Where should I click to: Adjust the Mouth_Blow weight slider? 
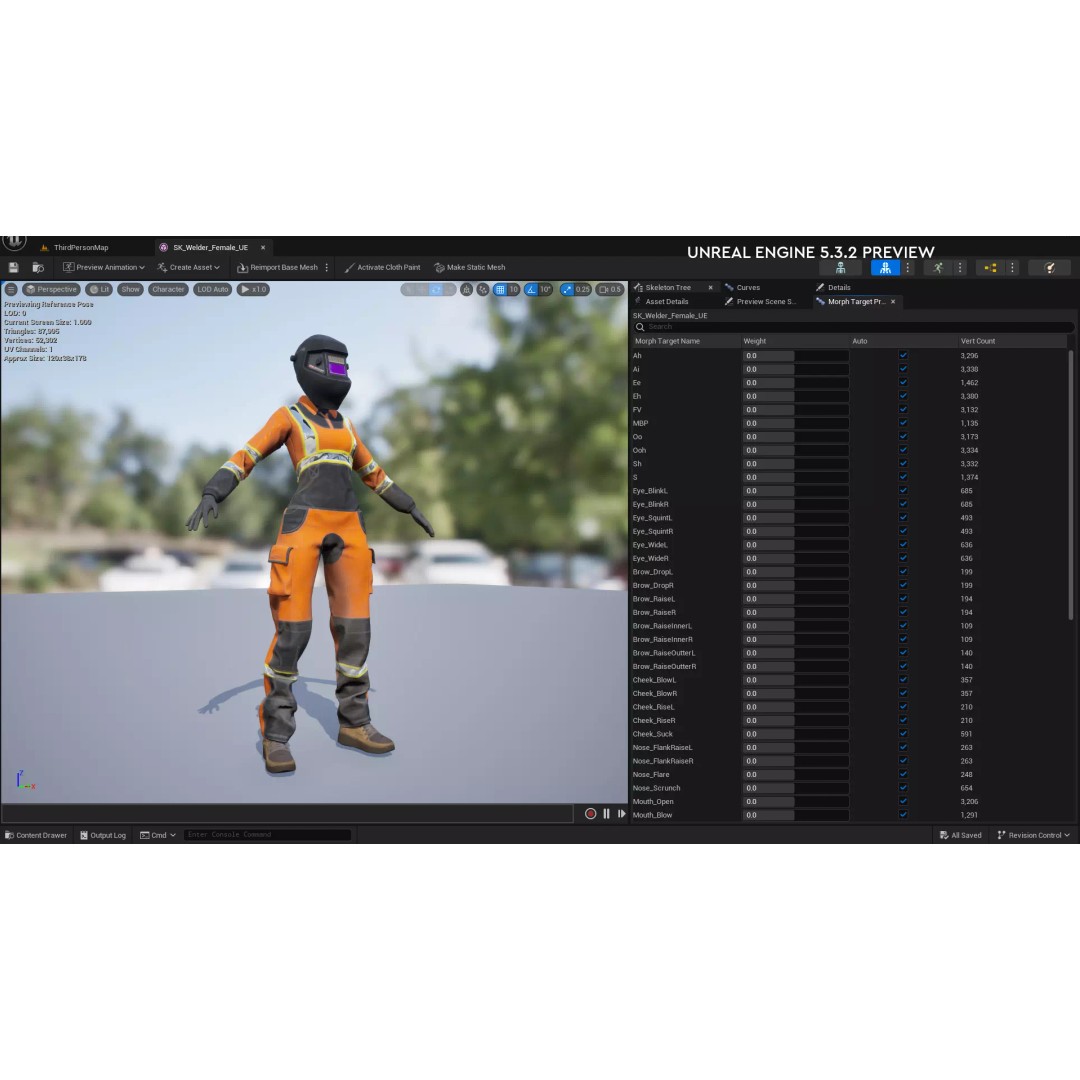tap(796, 815)
